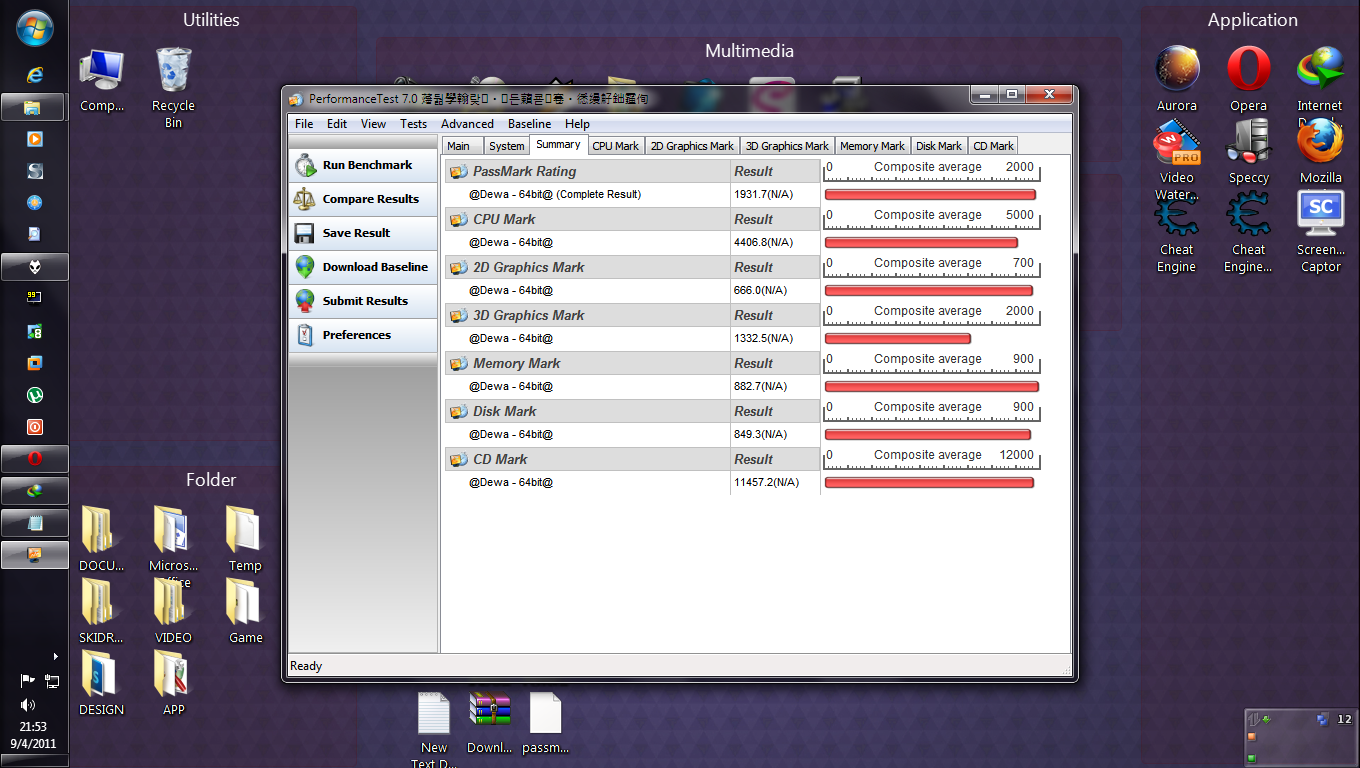Click the volume speaker tray icon
This screenshot has width=1360, height=768.
click(x=27, y=705)
